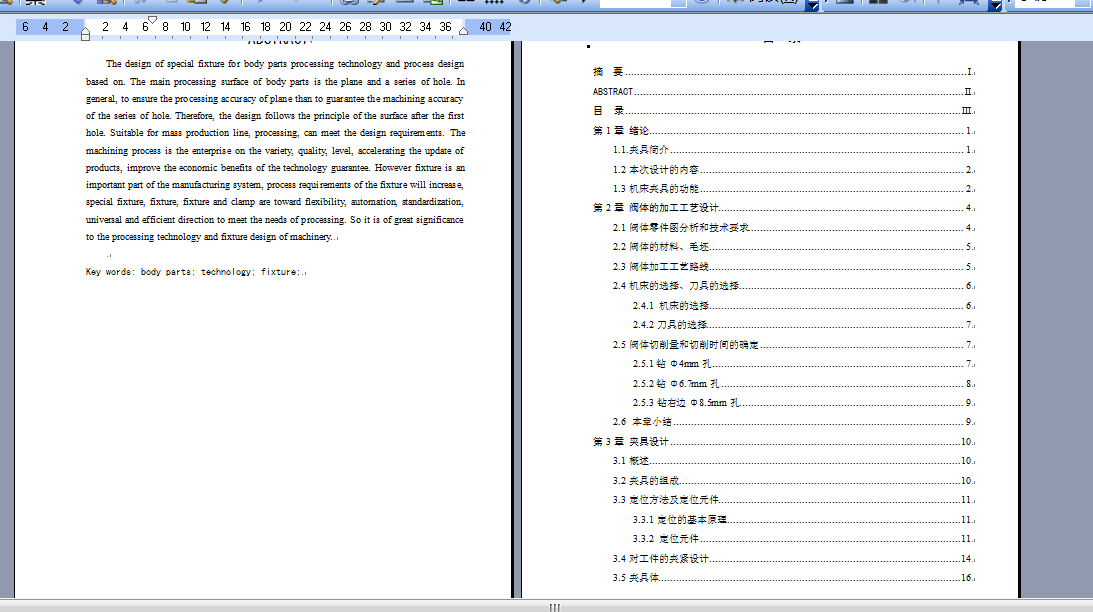Click contents entry 2.3 阀体加工工艺路线

pyautogui.click(x=793, y=266)
